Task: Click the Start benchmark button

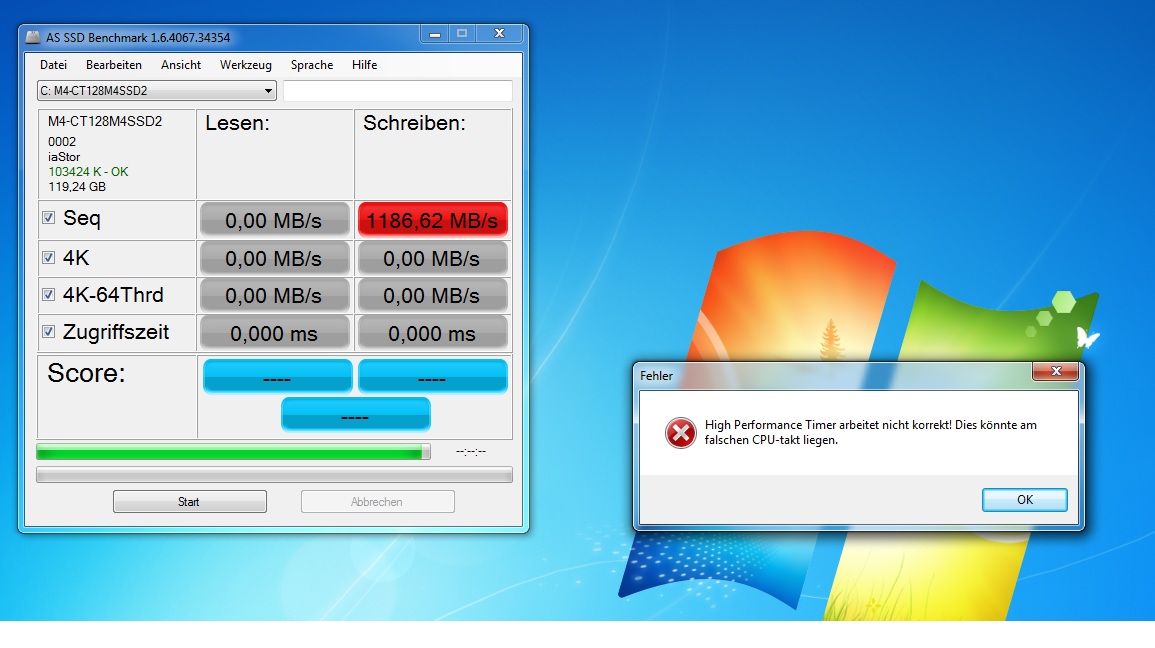Action: 189,501
